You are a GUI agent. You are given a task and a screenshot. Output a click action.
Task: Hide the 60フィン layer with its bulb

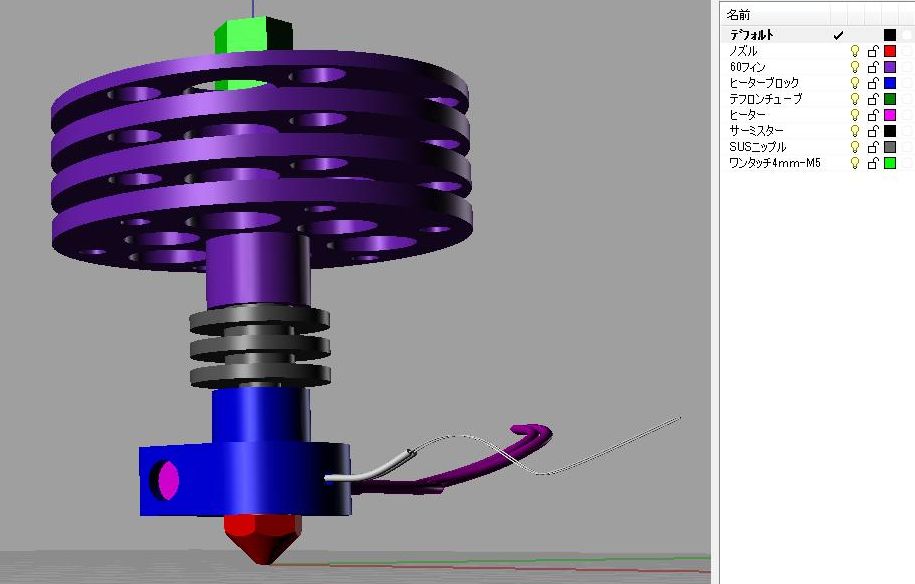click(855, 67)
